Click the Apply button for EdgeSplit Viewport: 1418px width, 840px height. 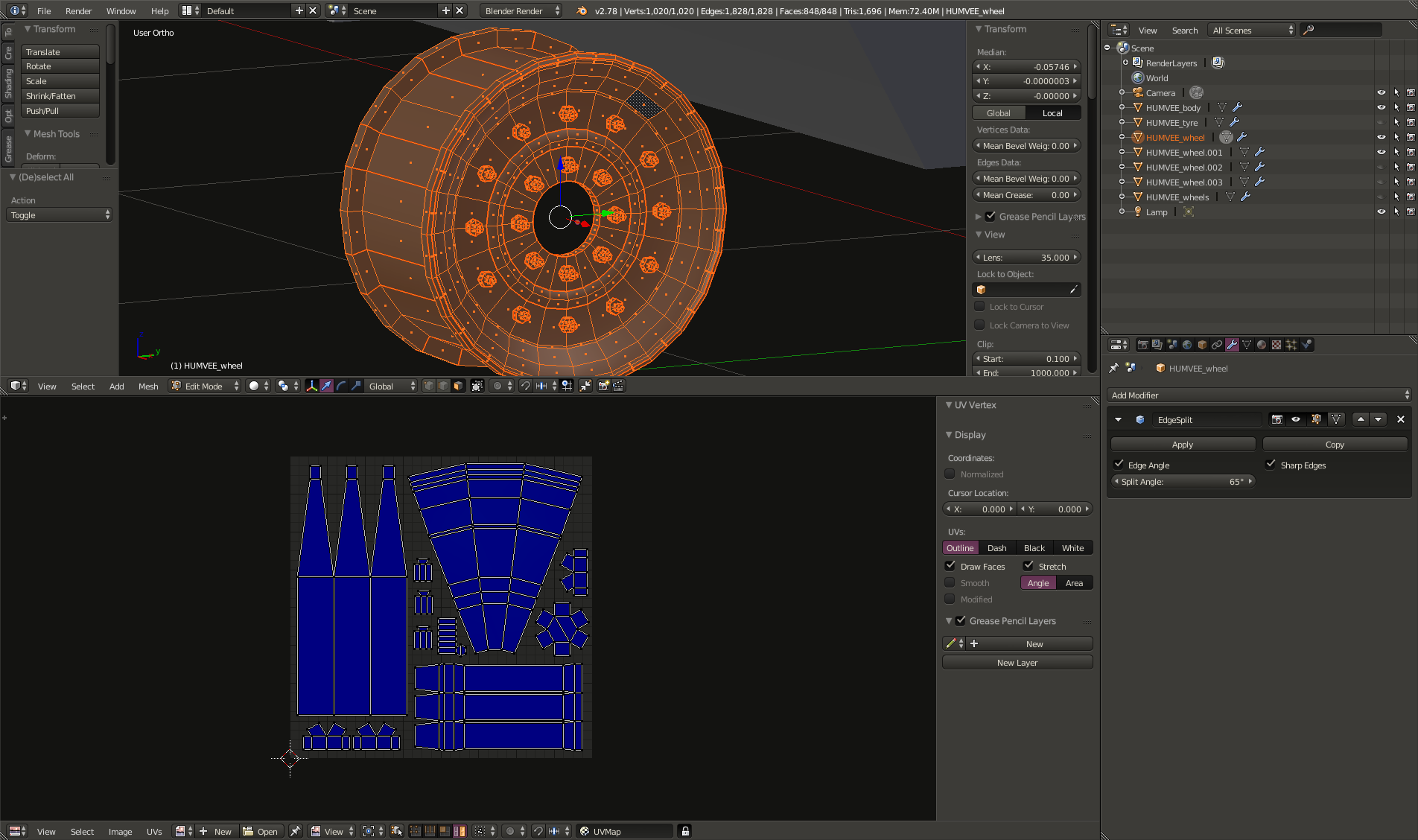tap(1183, 444)
